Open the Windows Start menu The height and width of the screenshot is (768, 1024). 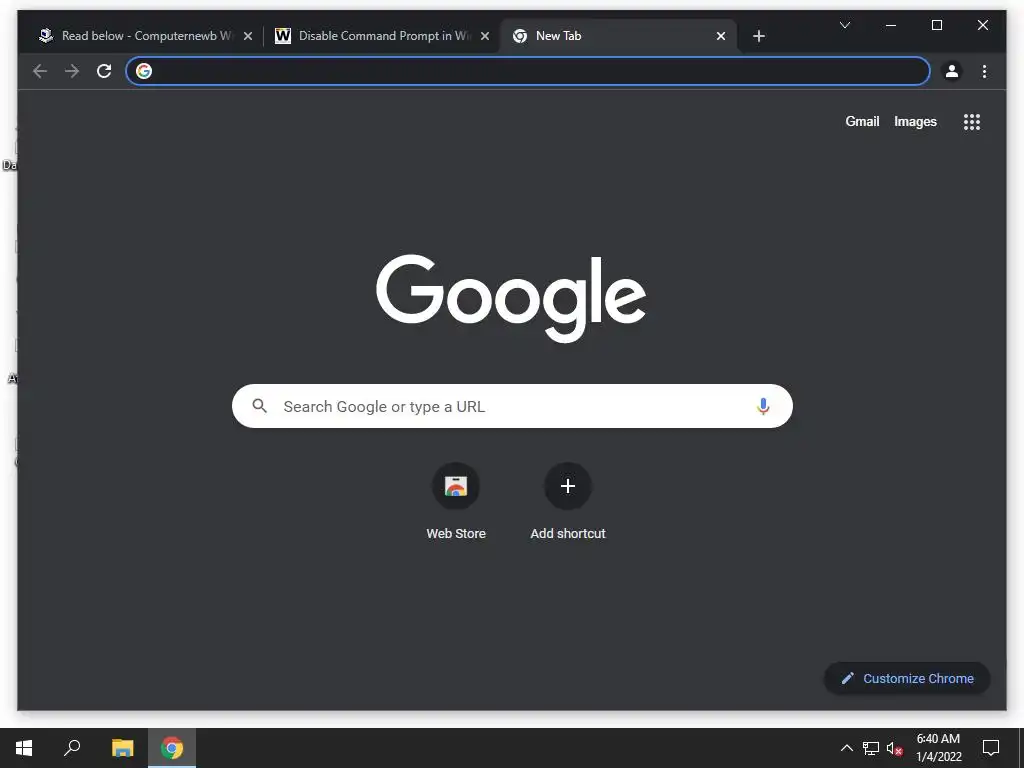click(24, 748)
